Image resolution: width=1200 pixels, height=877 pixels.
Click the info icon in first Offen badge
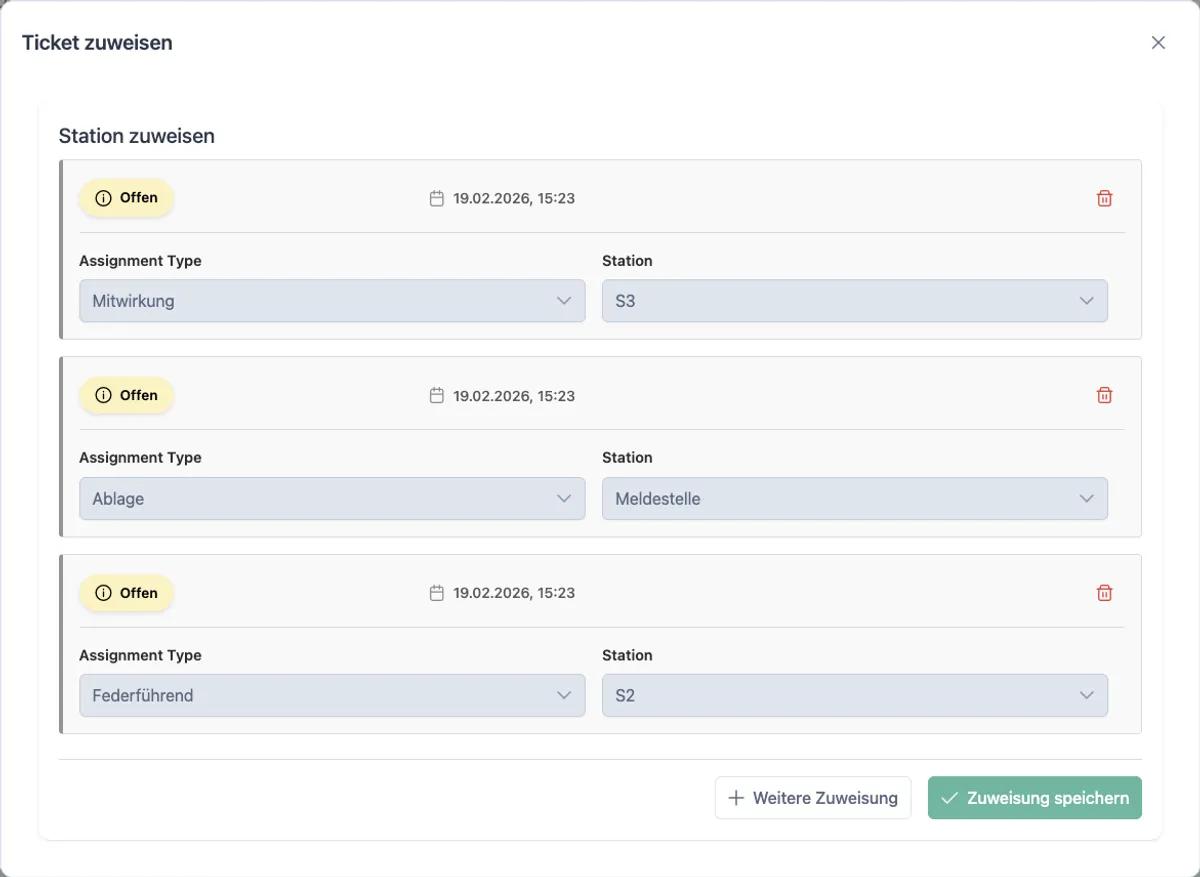103,198
